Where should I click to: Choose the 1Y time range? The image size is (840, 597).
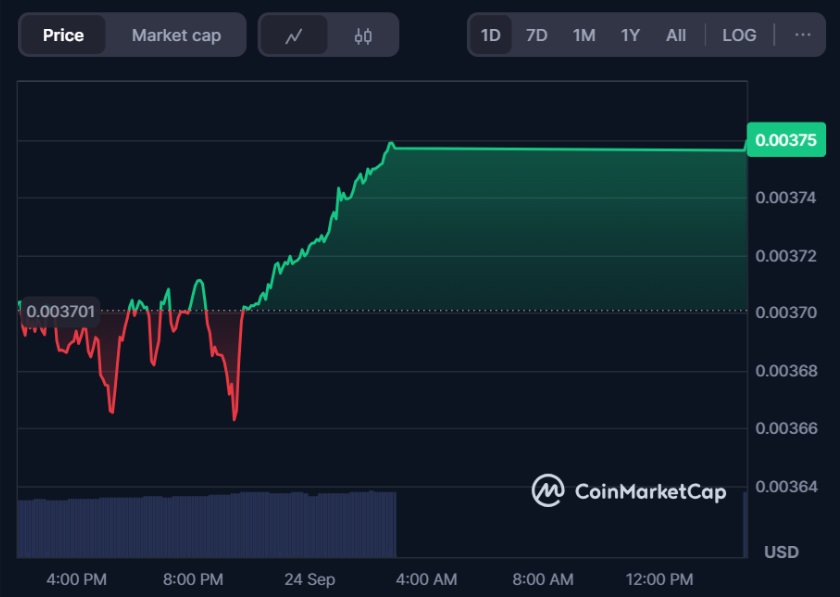pos(630,35)
